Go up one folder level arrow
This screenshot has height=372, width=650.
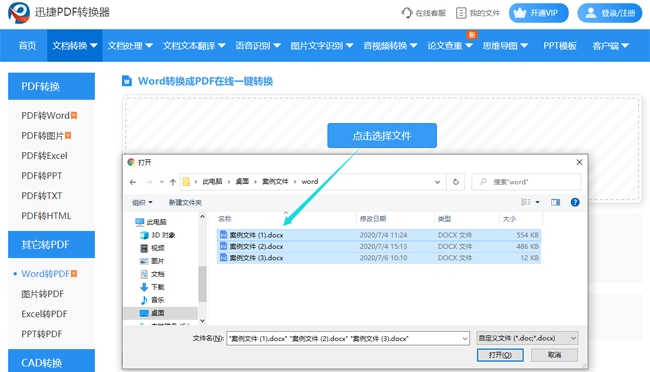pyautogui.click(x=173, y=182)
